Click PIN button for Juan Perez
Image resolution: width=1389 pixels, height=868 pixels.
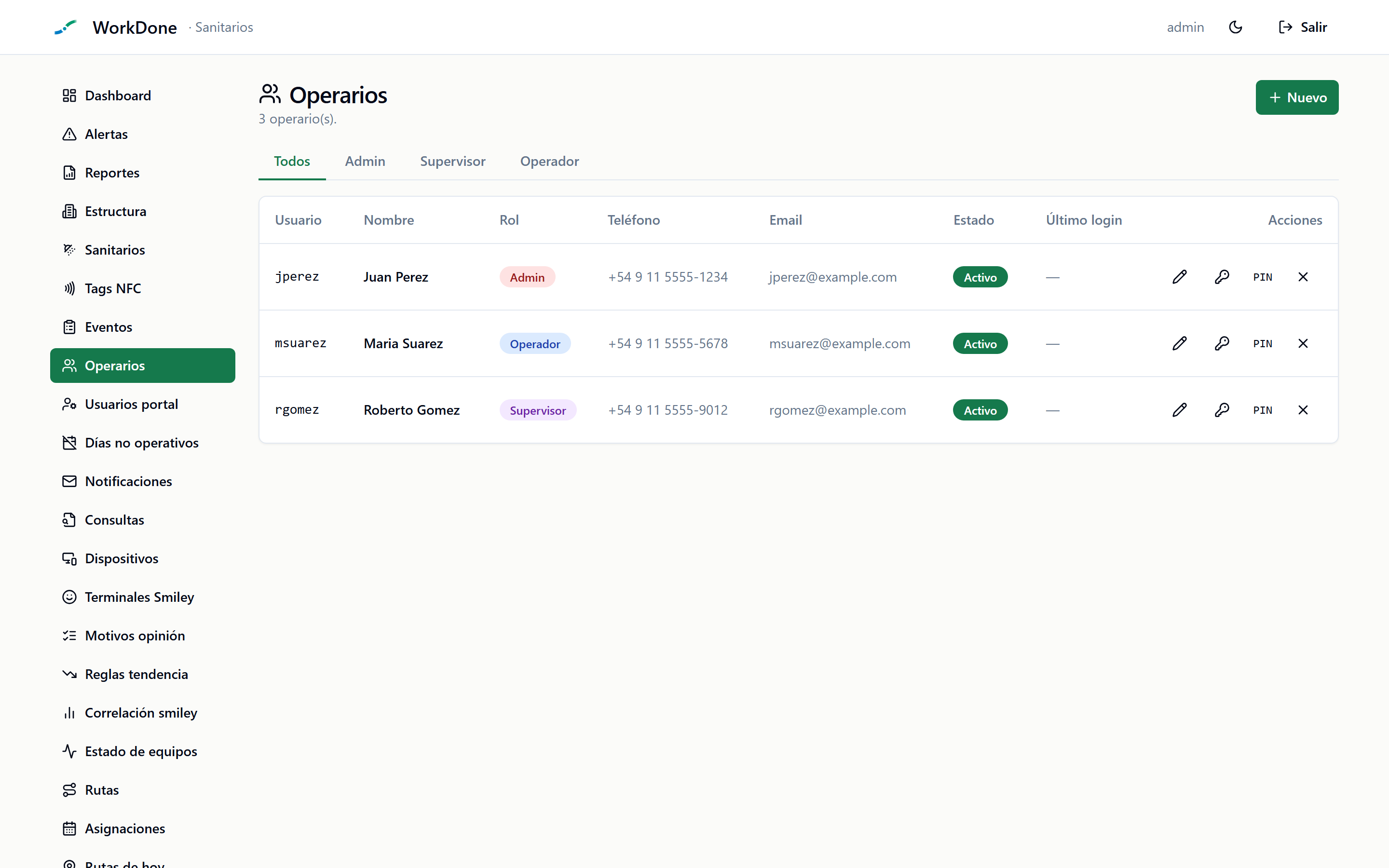pyautogui.click(x=1262, y=277)
